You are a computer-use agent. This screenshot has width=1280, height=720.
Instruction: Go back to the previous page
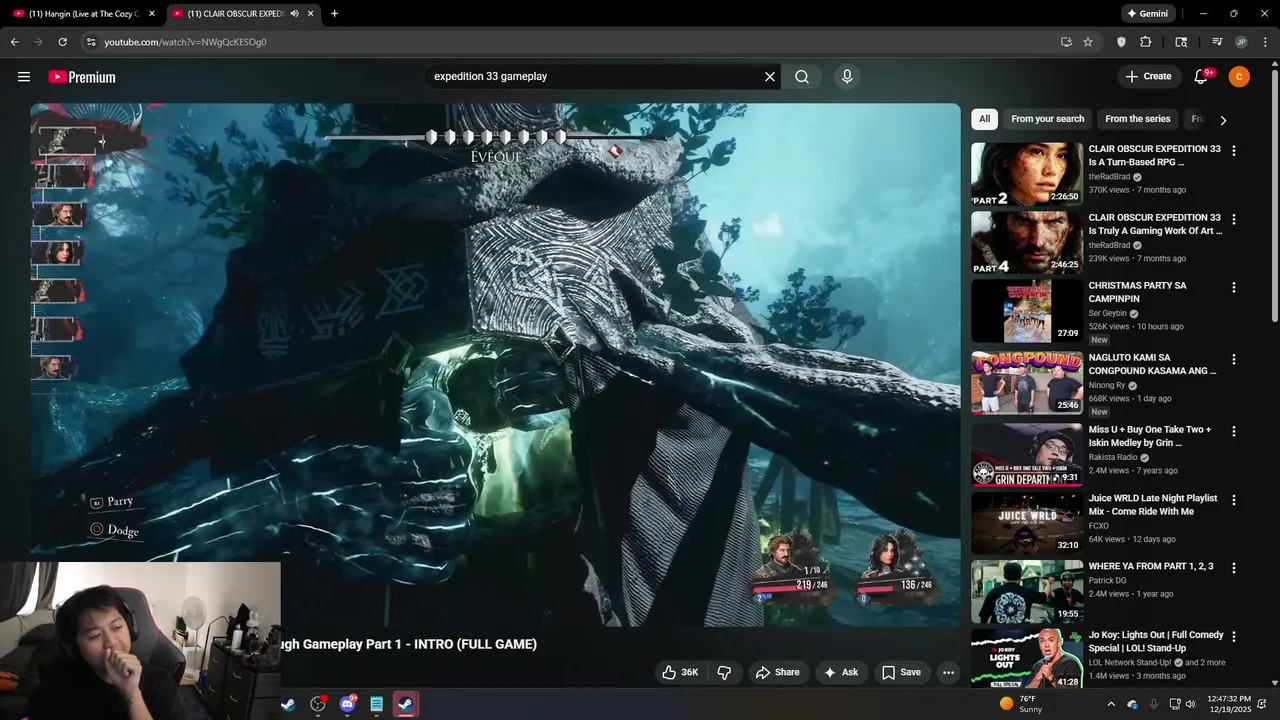click(x=14, y=42)
